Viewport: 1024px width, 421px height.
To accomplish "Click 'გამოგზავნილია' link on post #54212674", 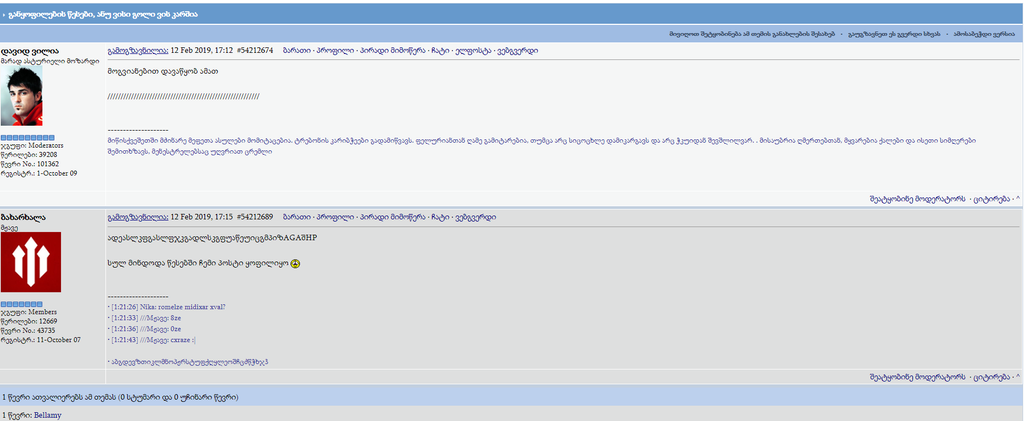I will point(138,51).
